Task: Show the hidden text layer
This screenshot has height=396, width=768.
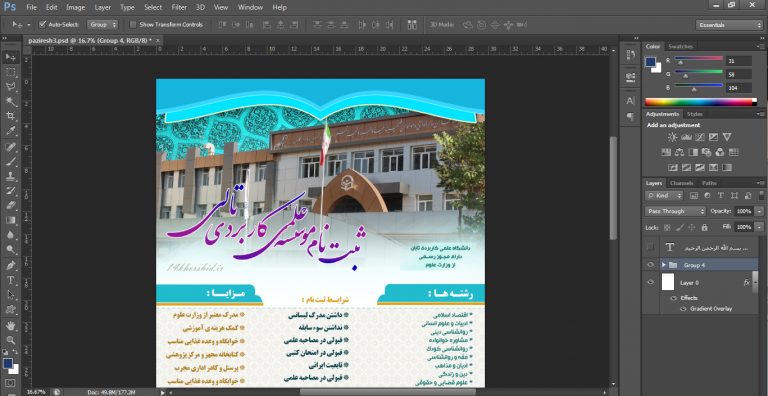Action: [x=650, y=247]
